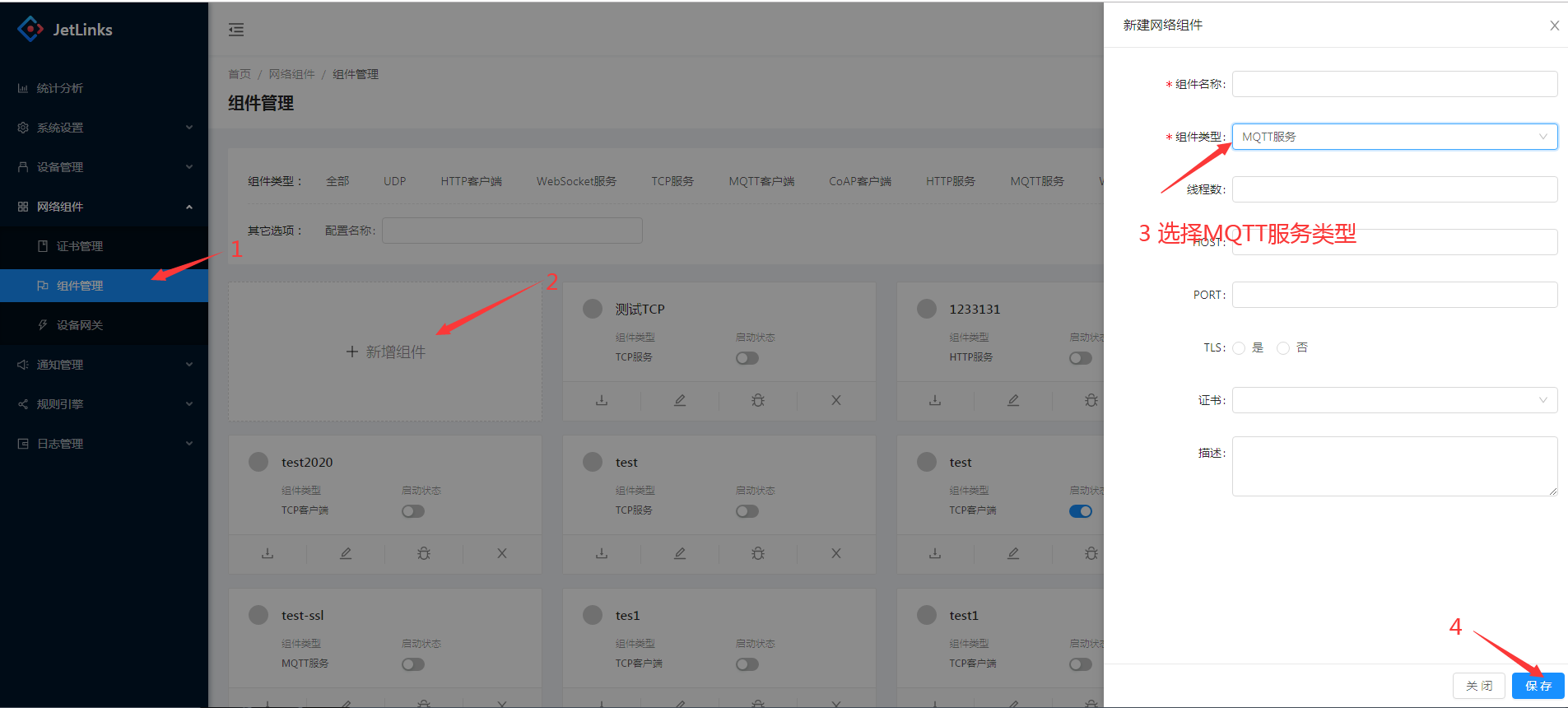Click the 保存 save button
The width and height of the screenshot is (1568, 708).
[x=1538, y=686]
